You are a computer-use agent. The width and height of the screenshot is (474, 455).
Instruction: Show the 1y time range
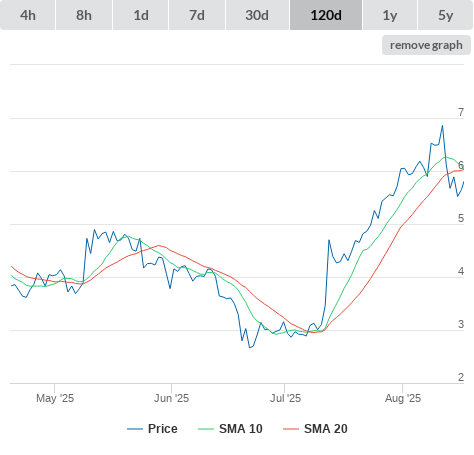tap(390, 15)
